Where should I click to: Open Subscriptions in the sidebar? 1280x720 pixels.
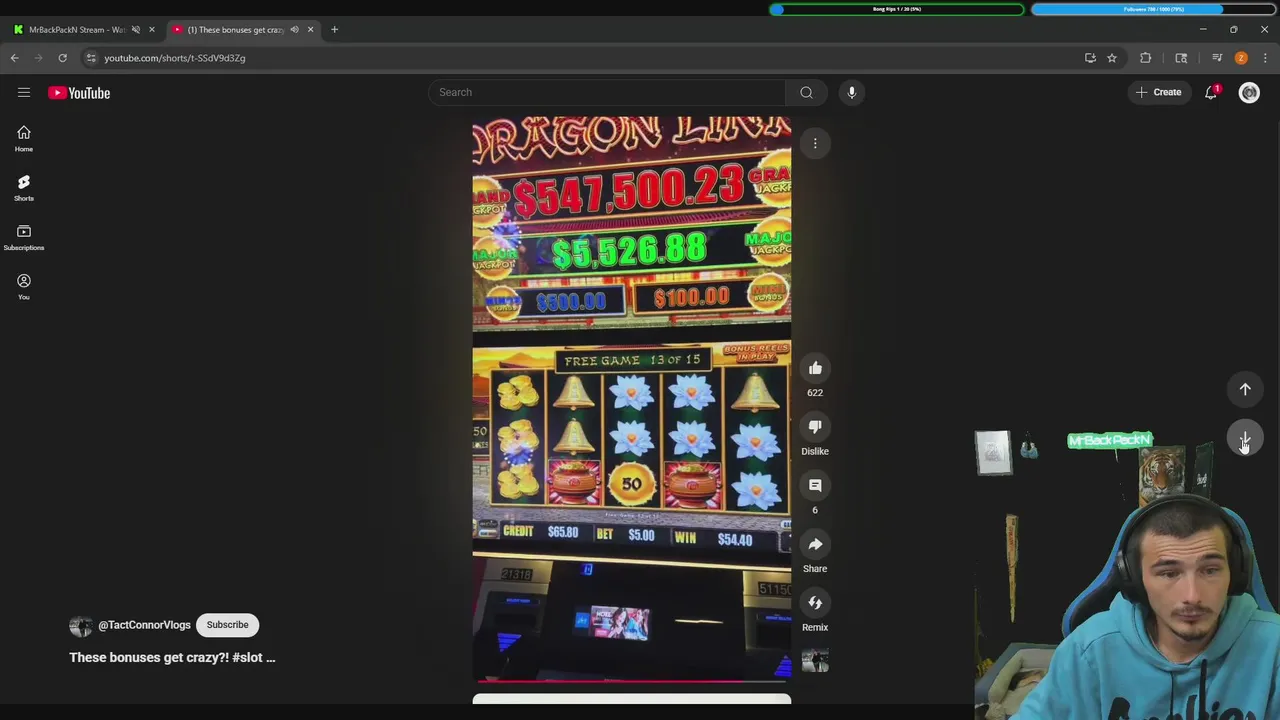click(x=24, y=238)
